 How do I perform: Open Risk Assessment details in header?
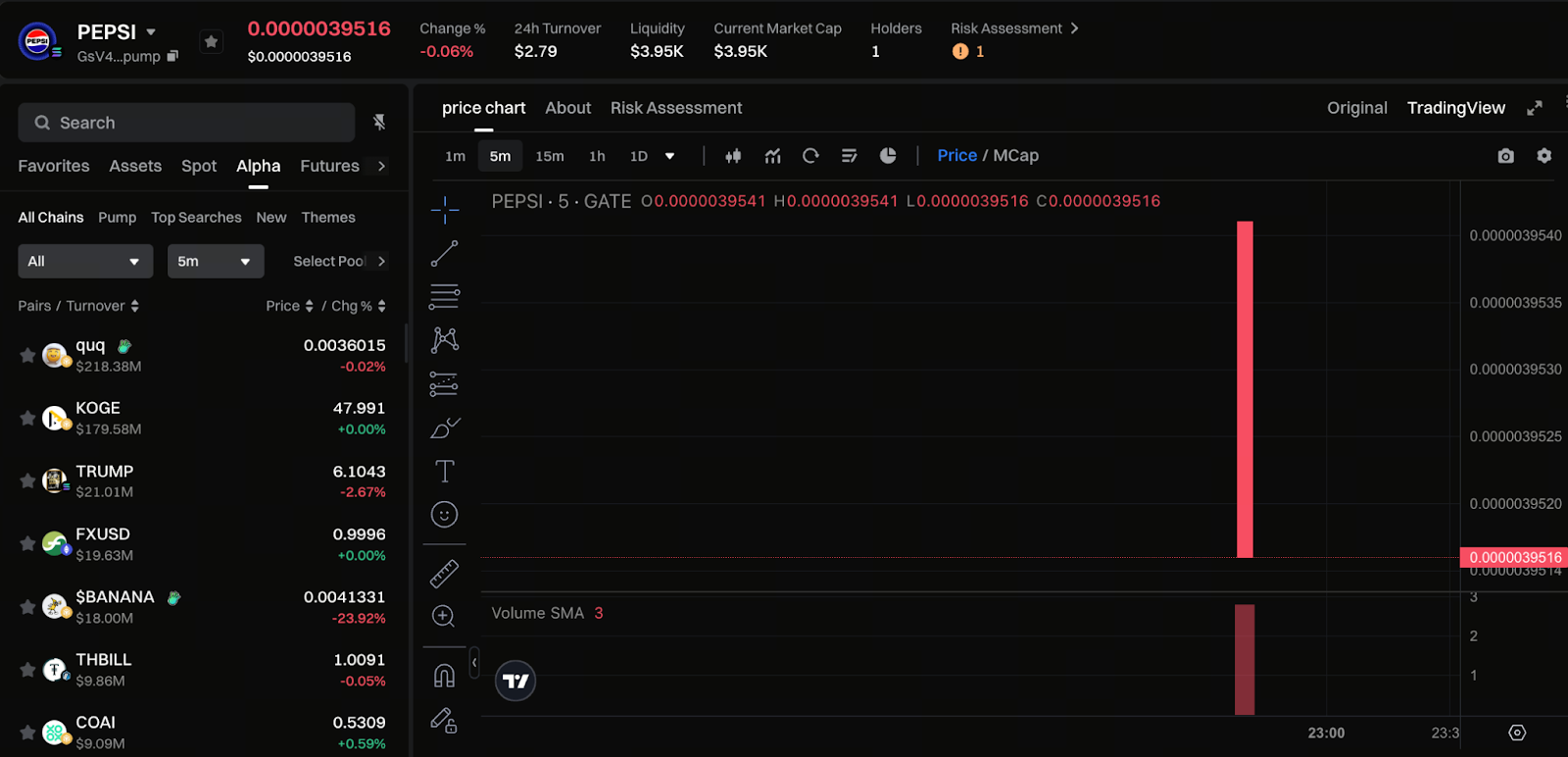pos(1014,28)
